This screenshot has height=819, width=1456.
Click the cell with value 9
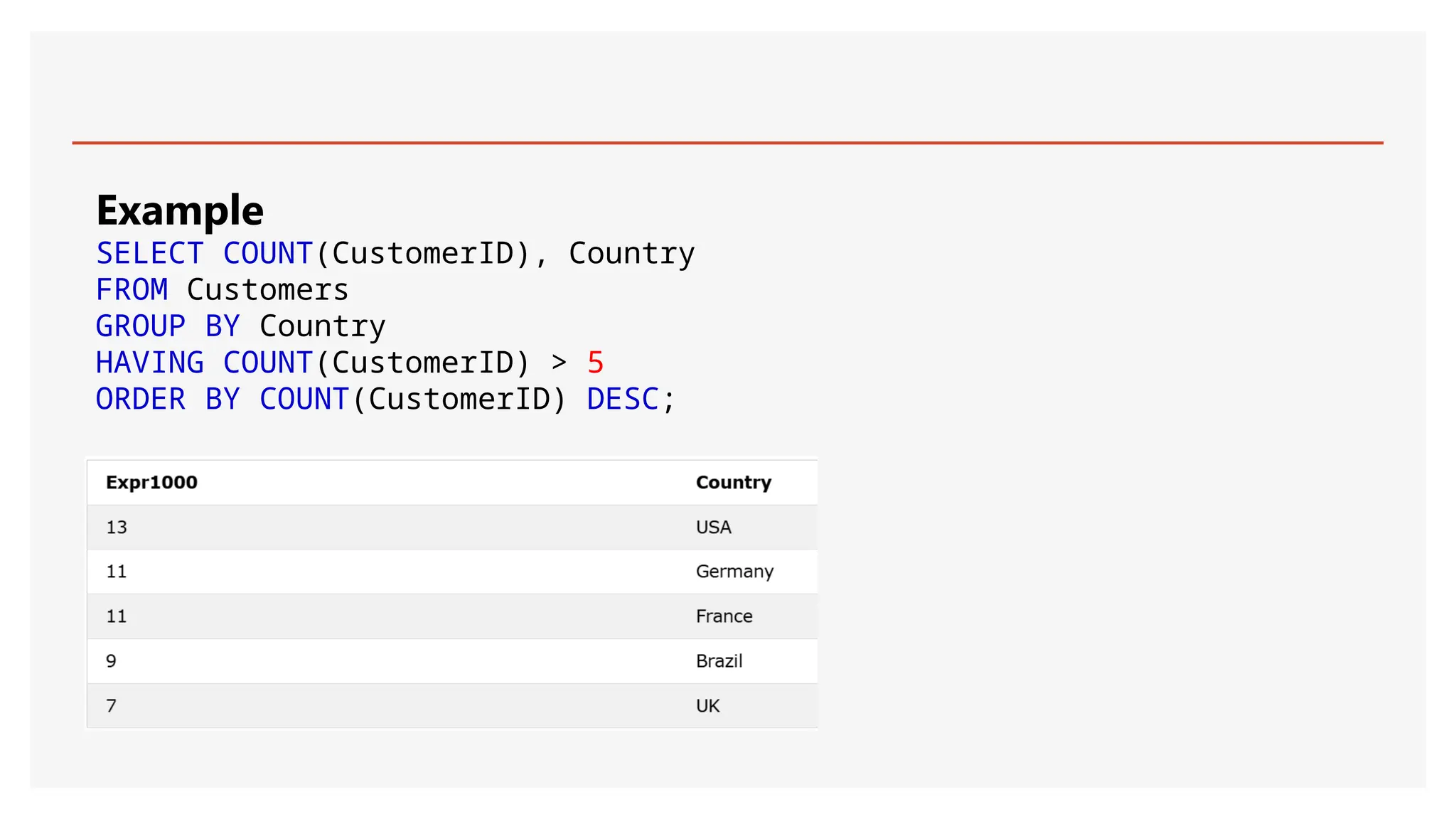coord(111,661)
